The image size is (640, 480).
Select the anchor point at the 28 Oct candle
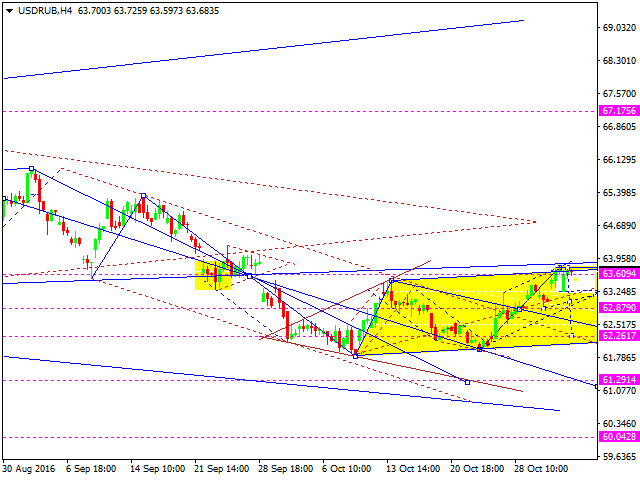tap(519, 309)
